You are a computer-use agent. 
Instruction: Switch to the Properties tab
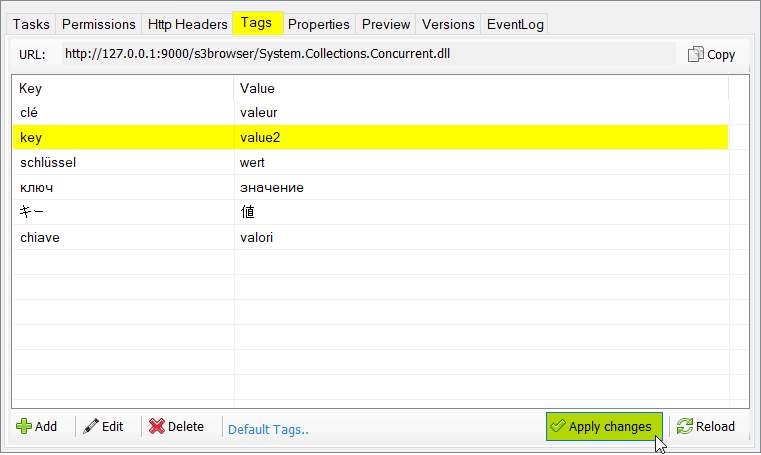319,24
